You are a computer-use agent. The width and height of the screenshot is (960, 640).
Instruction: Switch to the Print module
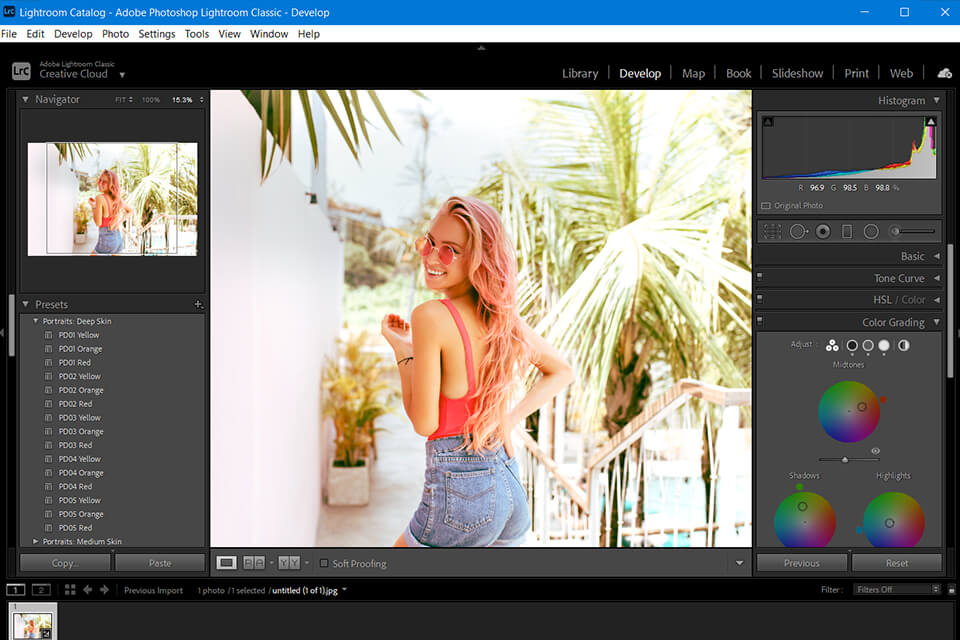(857, 73)
